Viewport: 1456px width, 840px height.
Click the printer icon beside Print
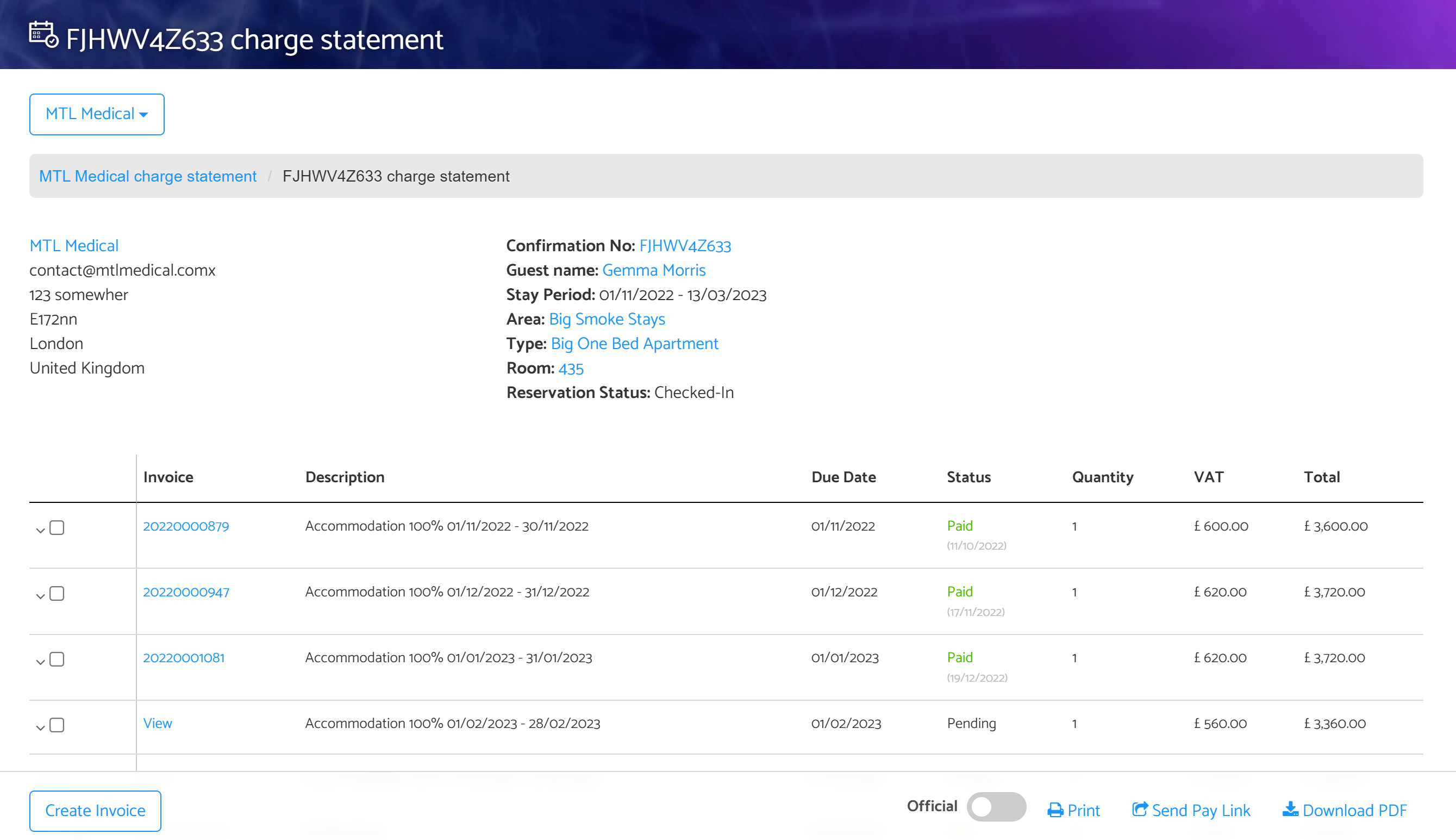tap(1055, 810)
